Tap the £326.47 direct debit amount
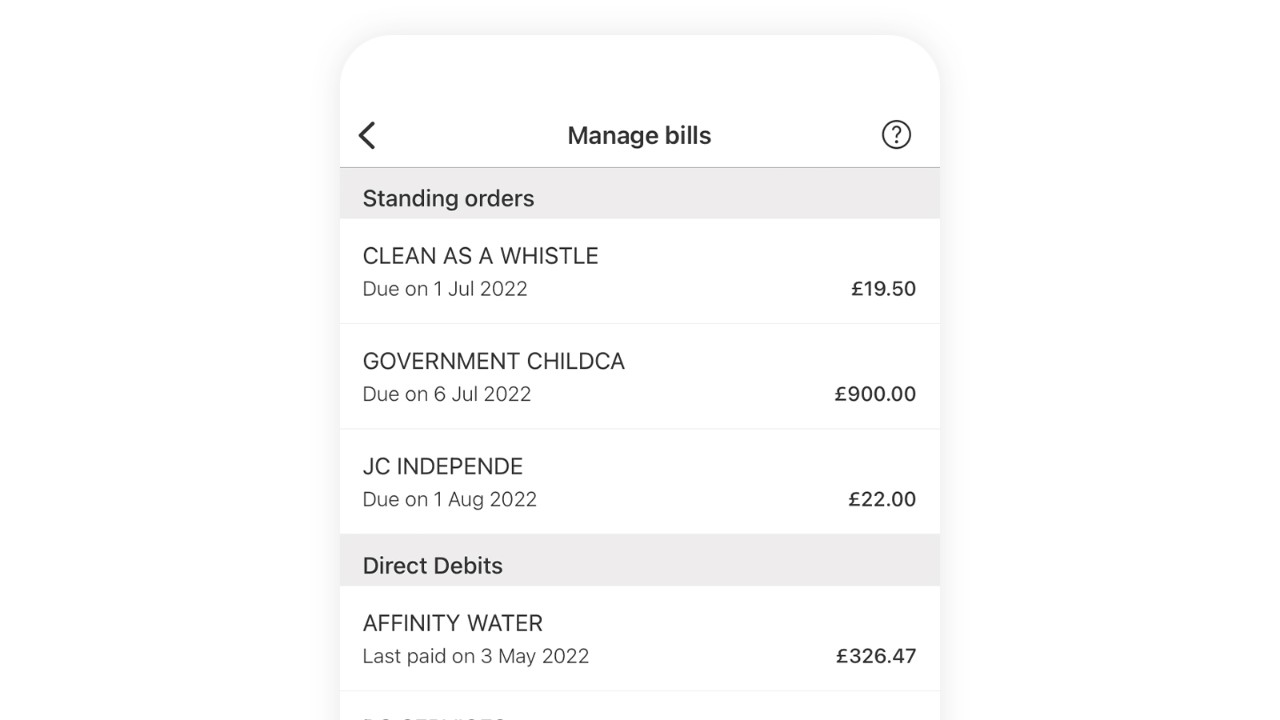The height and width of the screenshot is (720, 1280). coord(876,656)
